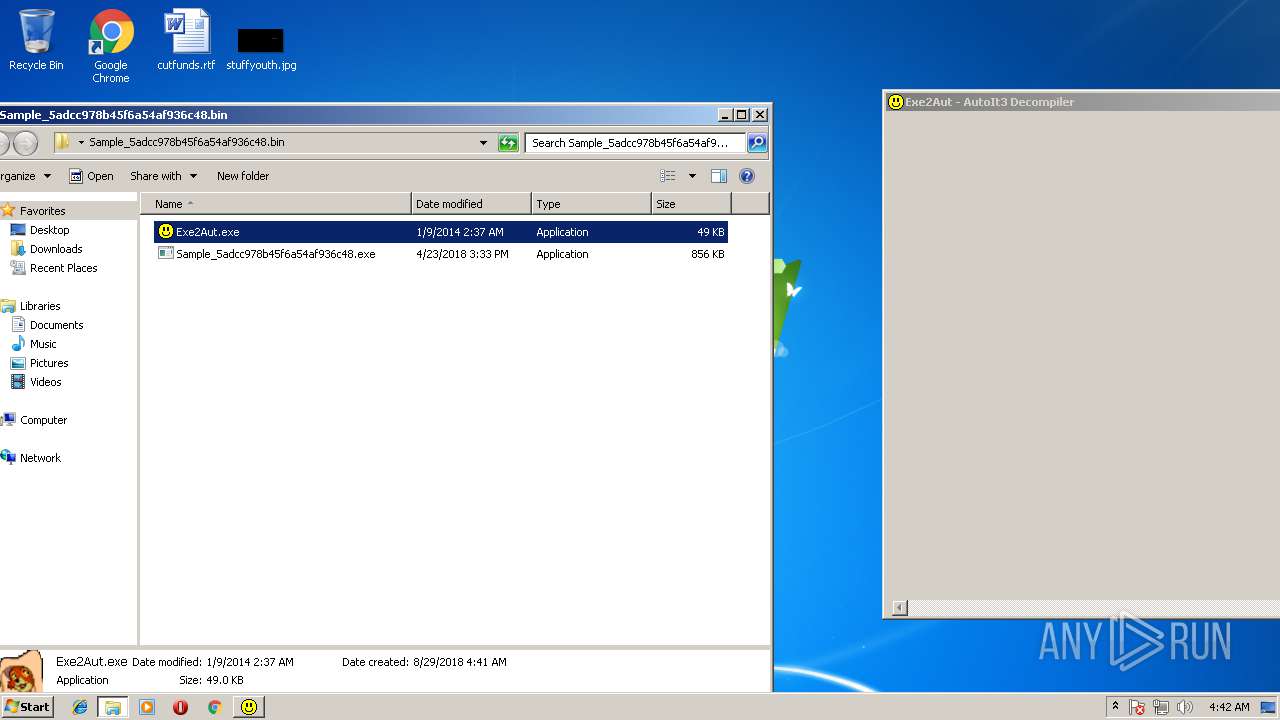Sort files by the Size column
This screenshot has width=1280, height=720.
(691, 204)
